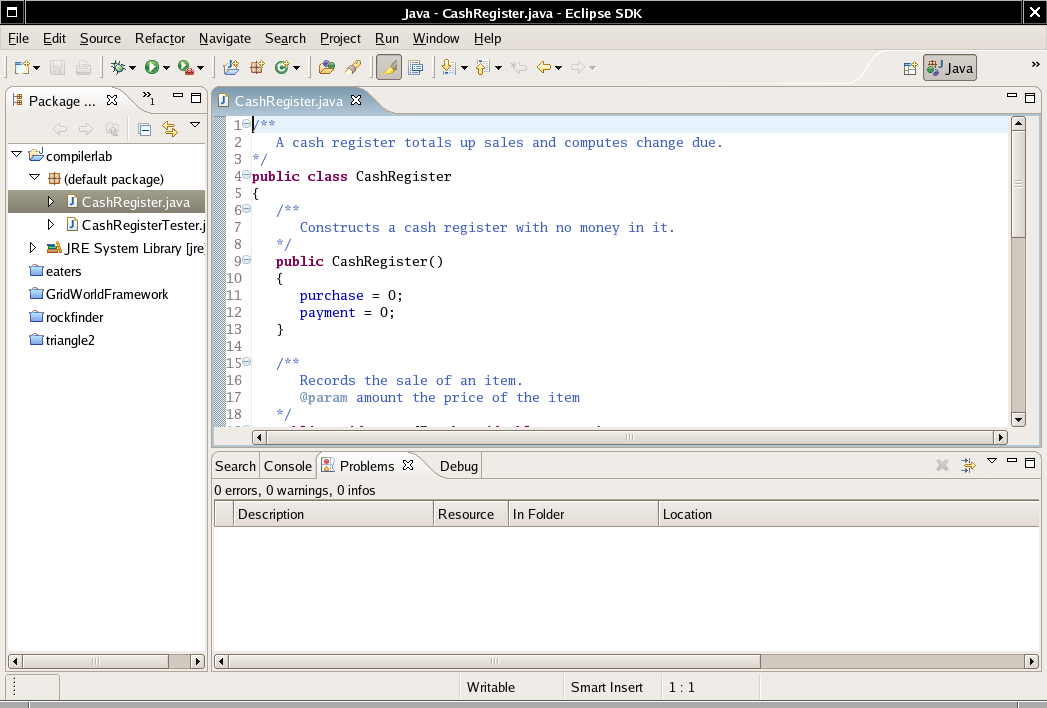The width and height of the screenshot is (1047, 708).
Task: Switch to the Console tab
Action: [x=287, y=466]
